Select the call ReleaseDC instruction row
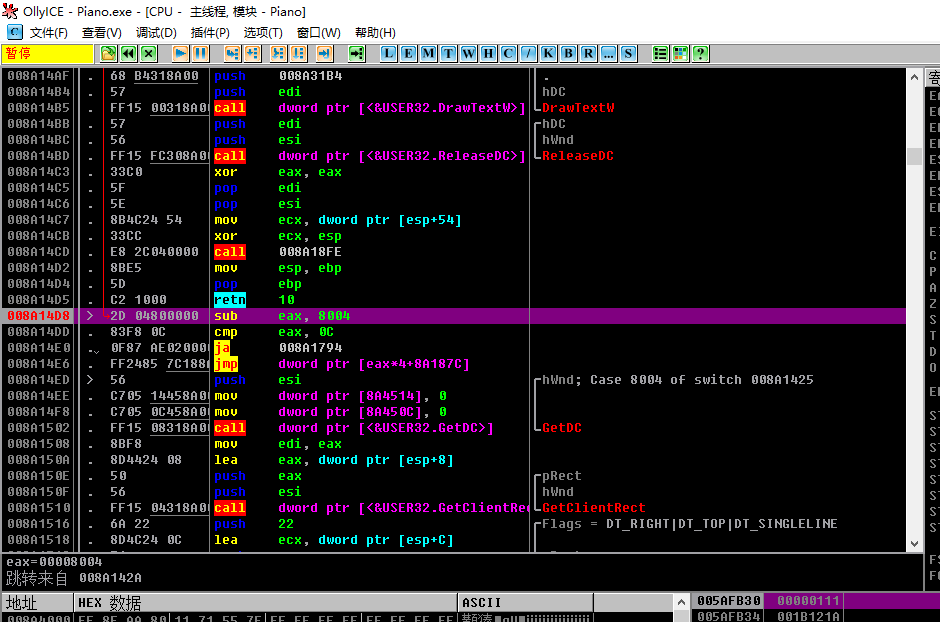This screenshot has width=940, height=622. 454,156
